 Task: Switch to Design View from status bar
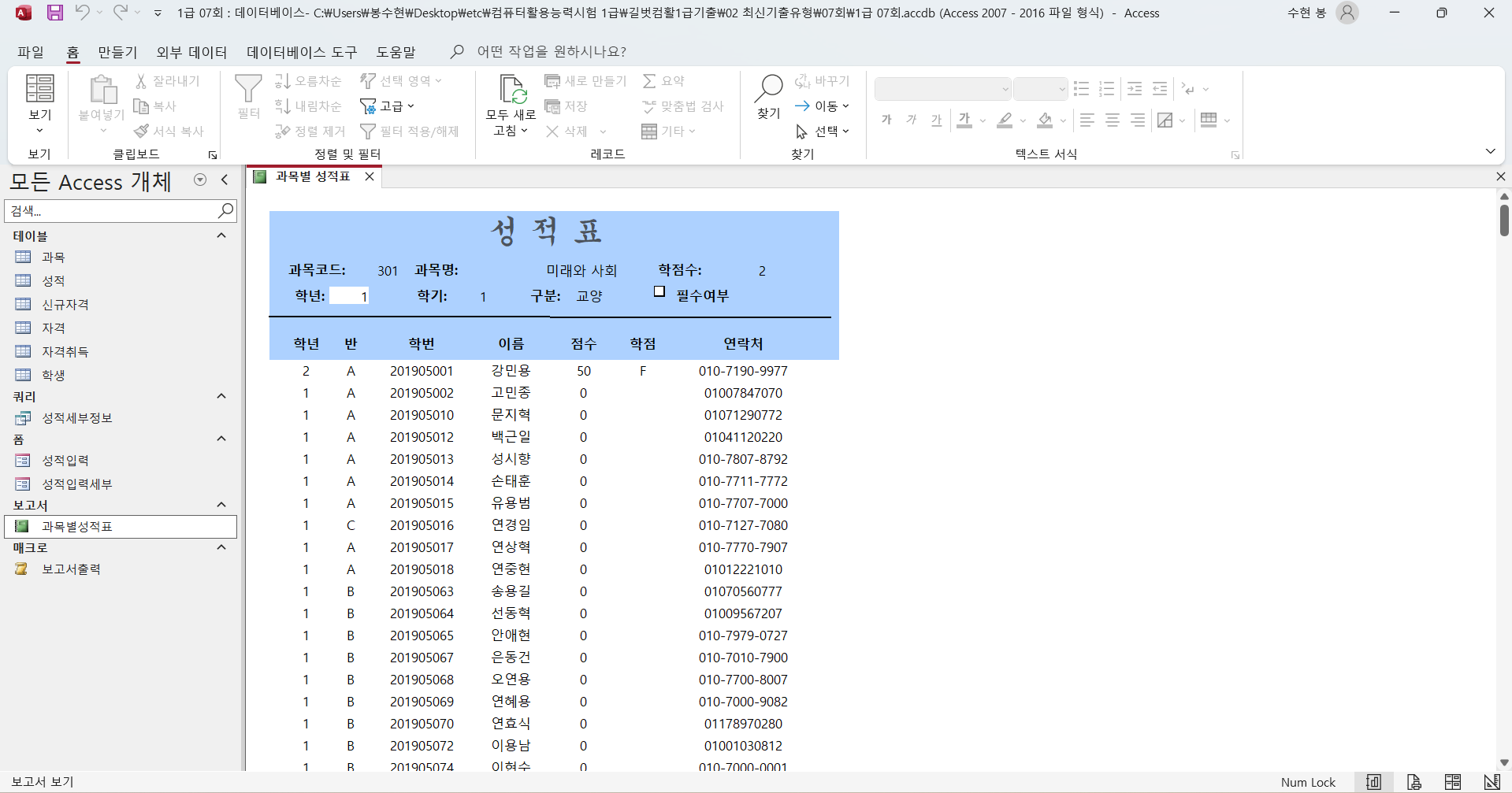click(1492, 782)
